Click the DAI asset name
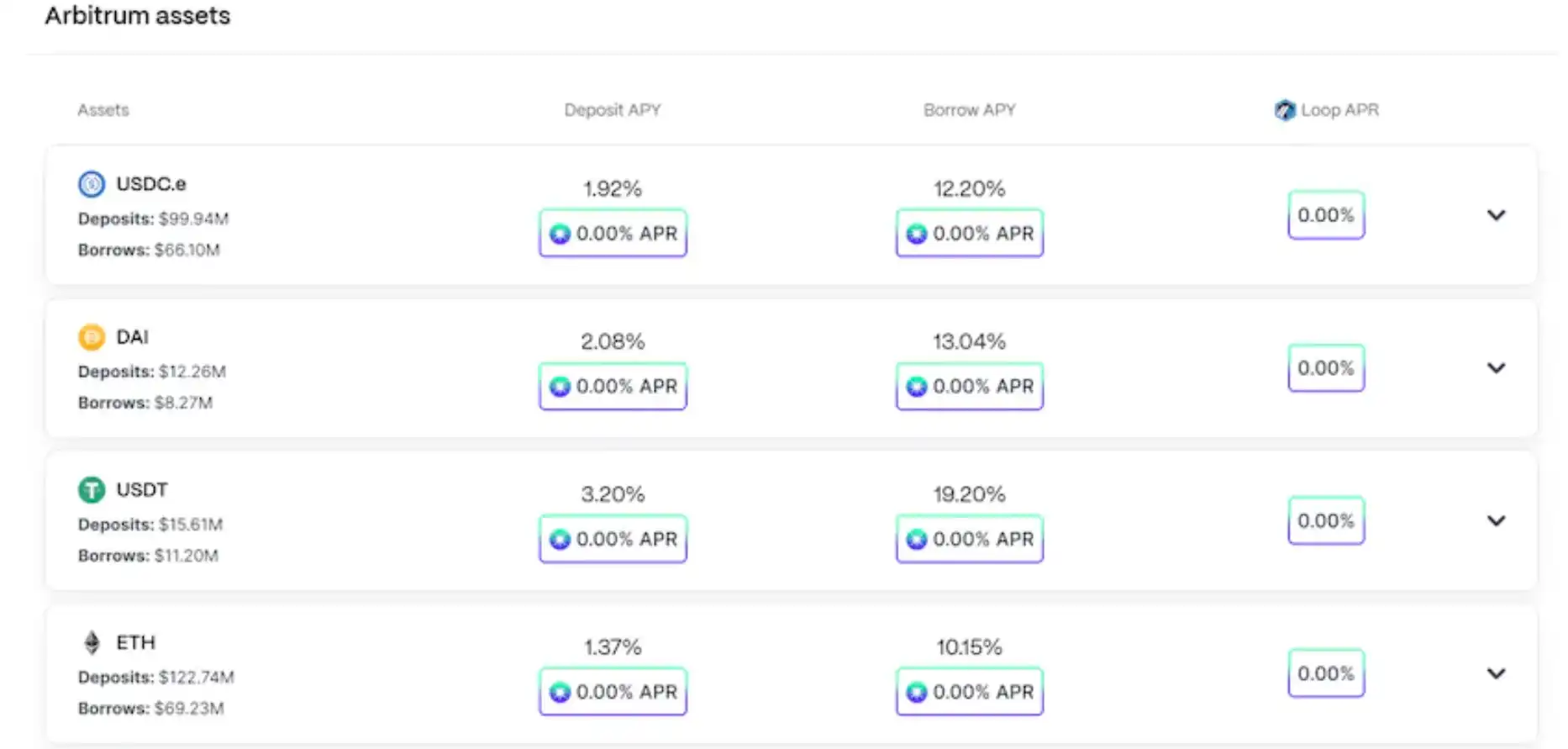 pyautogui.click(x=132, y=337)
